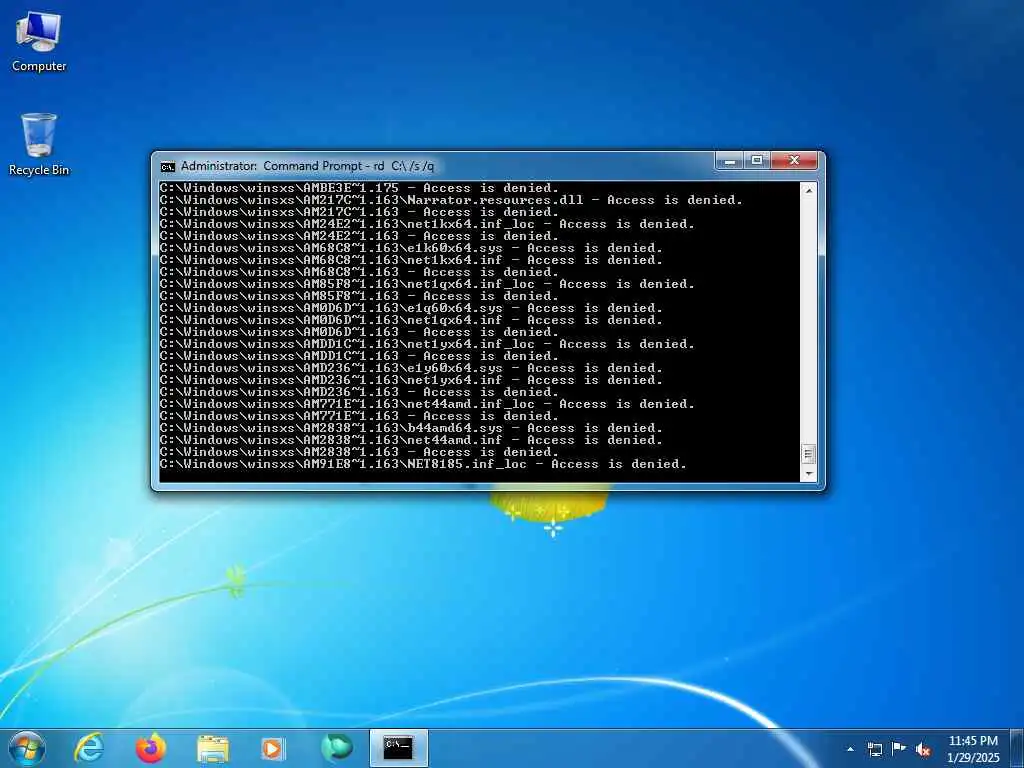The width and height of the screenshot is (1024, 768).
Task: Launch Internet Explorer from the taskbar
Action: click(x=89, y=748)
